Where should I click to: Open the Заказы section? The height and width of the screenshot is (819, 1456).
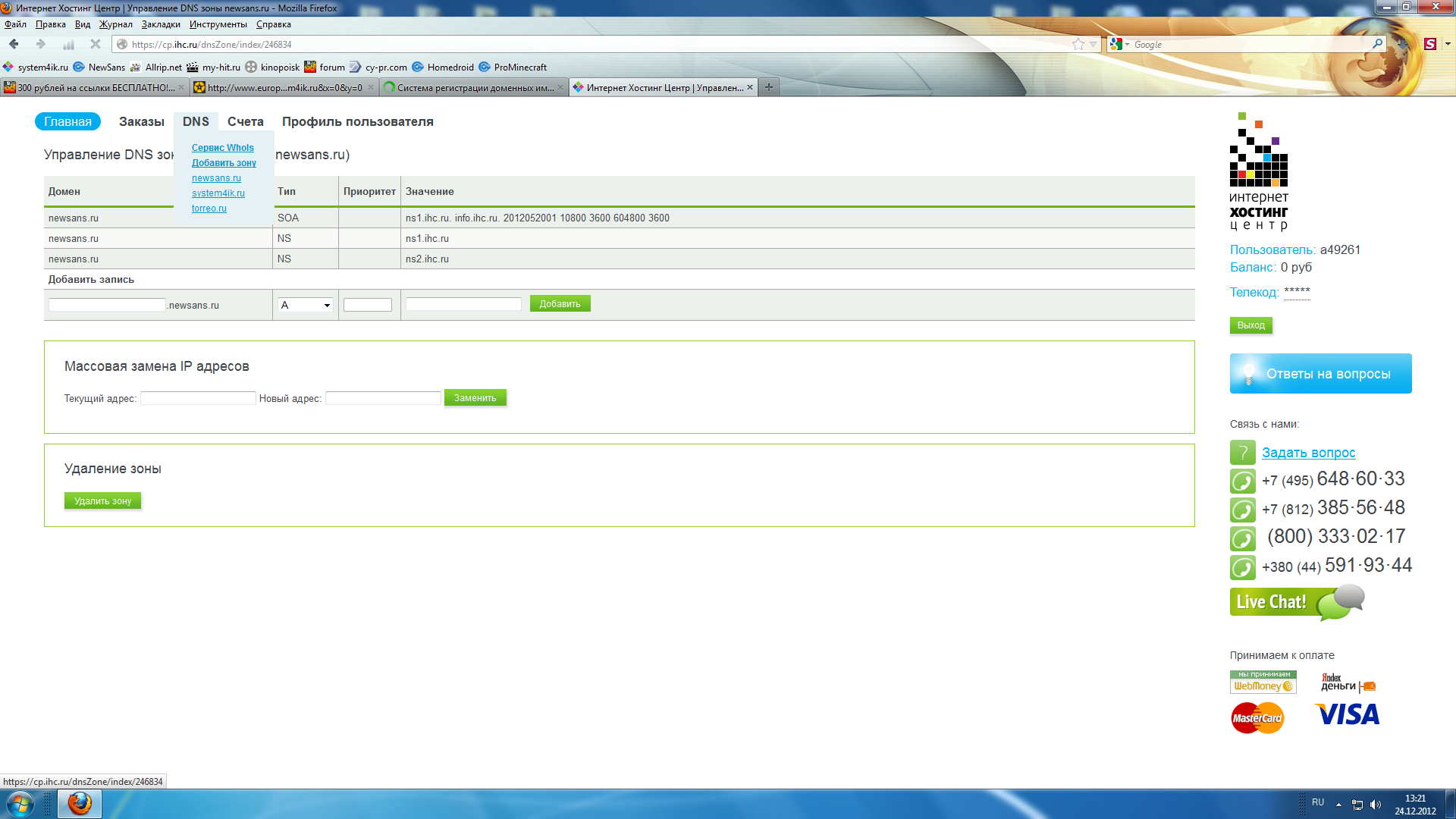click(x=142, y=121)
